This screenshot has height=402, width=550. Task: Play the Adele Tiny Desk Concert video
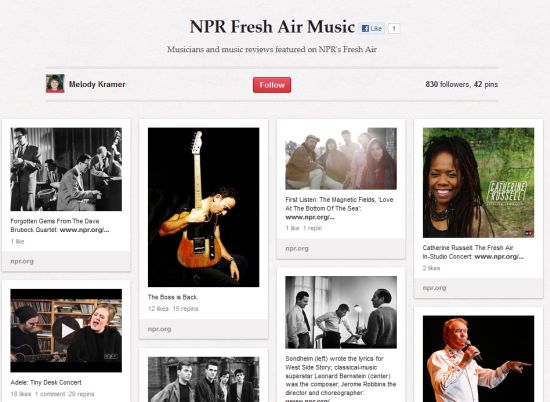pos(66,330)
